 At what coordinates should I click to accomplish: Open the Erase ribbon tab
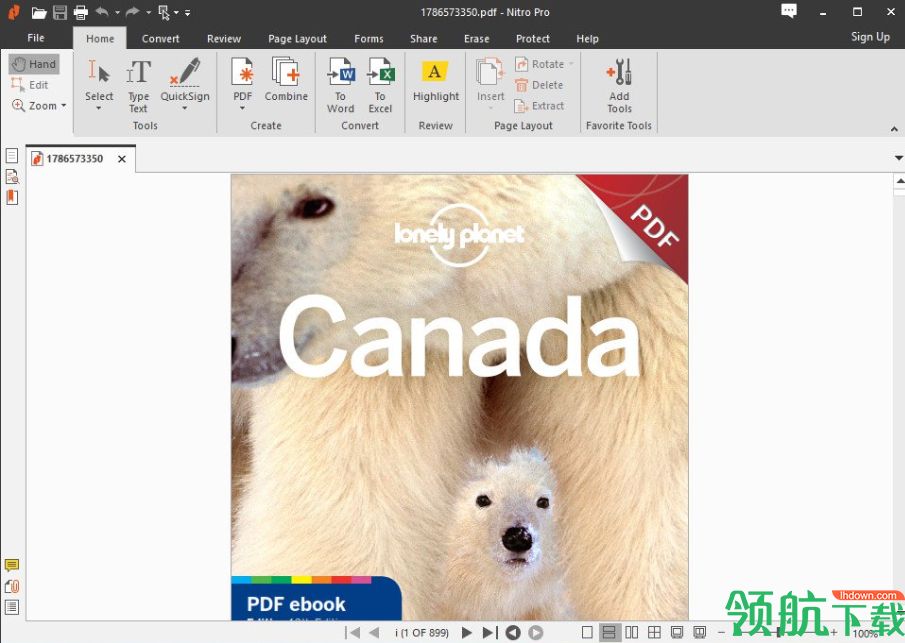pos(477,39)
